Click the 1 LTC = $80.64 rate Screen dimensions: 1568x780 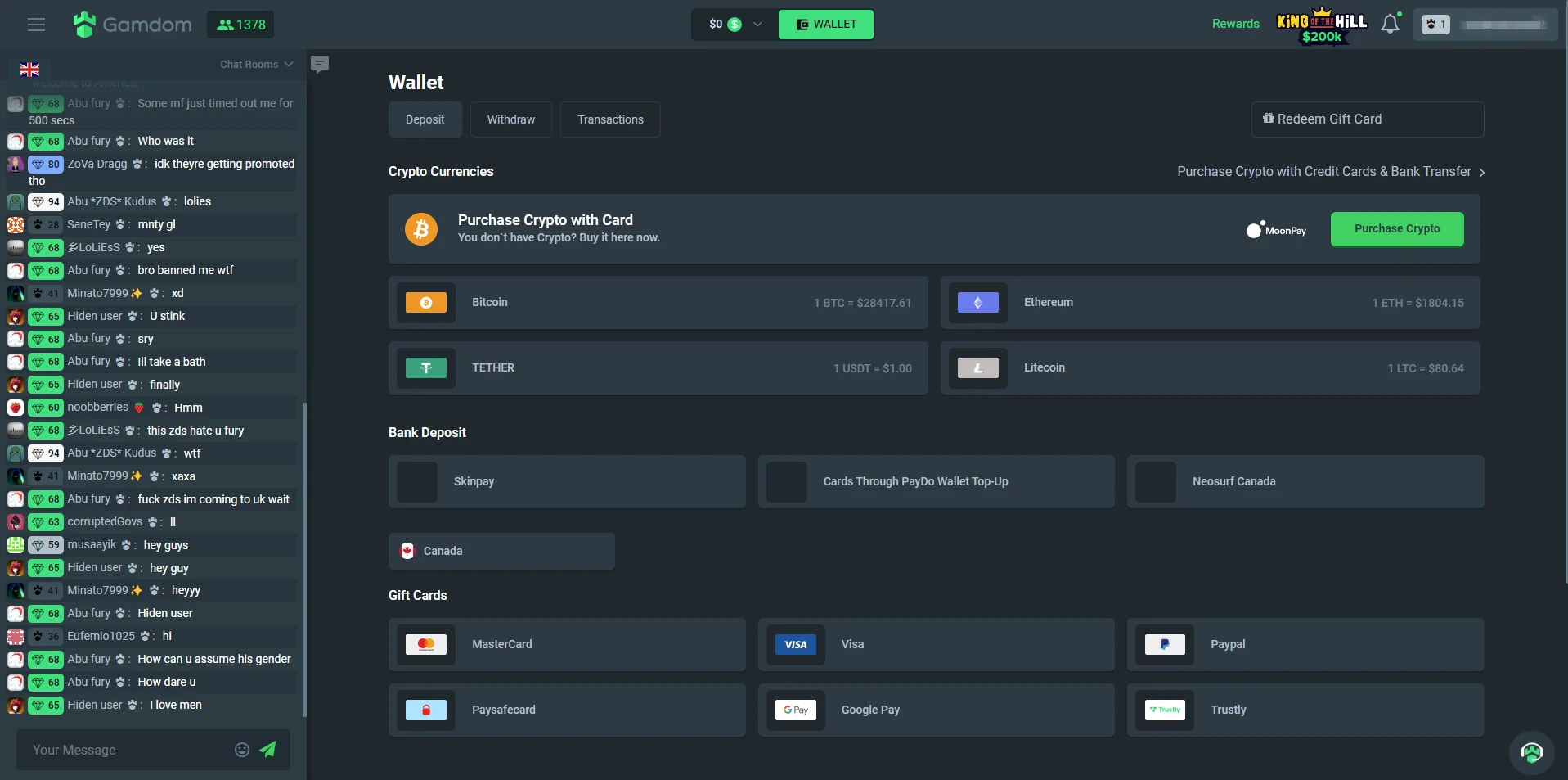[x=1426, y=368]
